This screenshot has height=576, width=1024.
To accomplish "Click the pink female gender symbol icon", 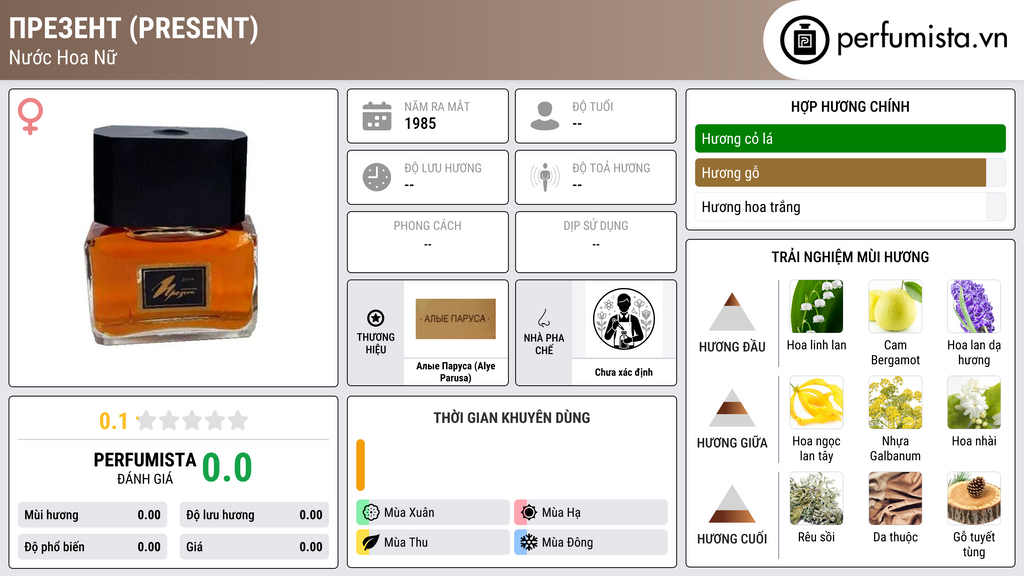I will click(x=30, y=116).
